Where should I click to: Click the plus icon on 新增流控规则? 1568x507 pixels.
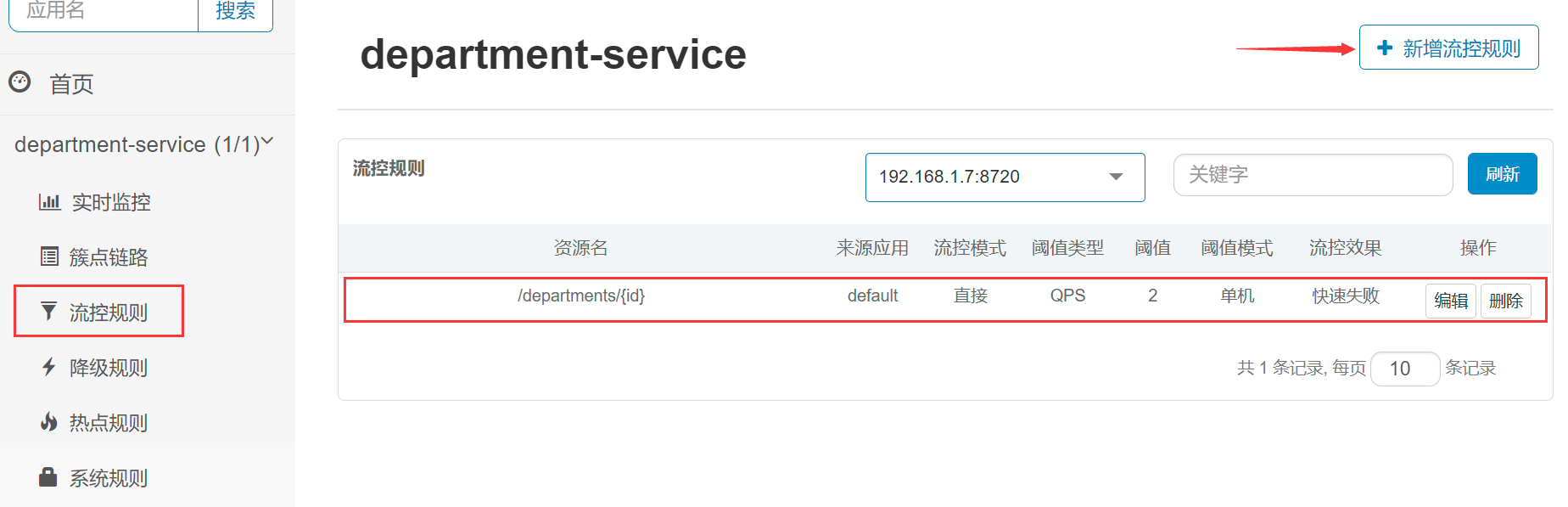point(1383,48)
